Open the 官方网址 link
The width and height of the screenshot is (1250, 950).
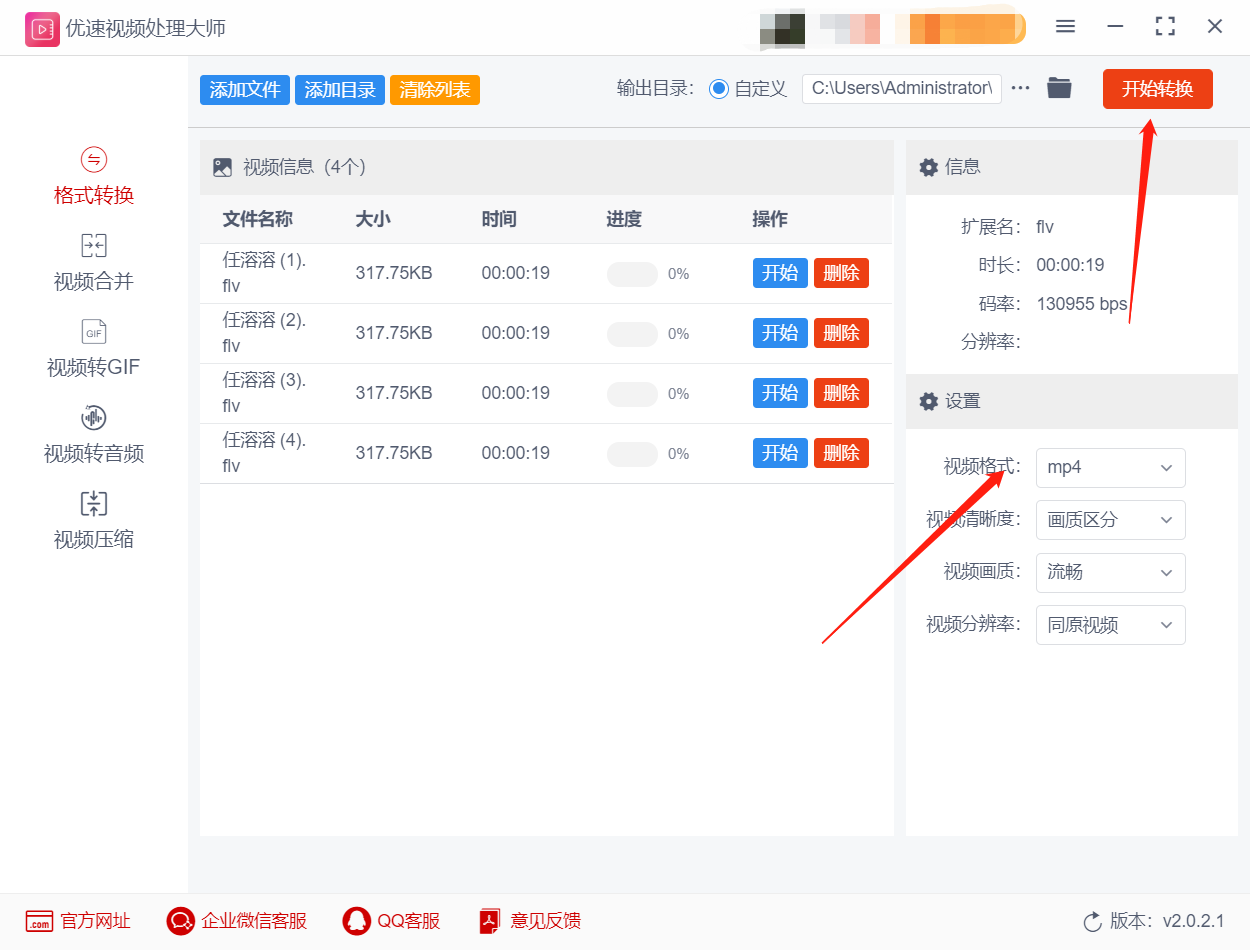pos(96,921)
